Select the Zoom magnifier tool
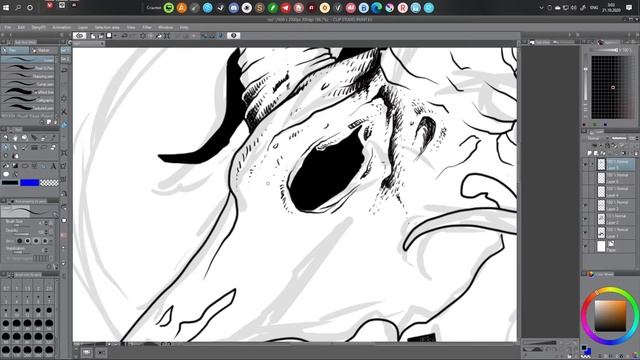This screenshot has height=360, width=640. pos(6,138)
